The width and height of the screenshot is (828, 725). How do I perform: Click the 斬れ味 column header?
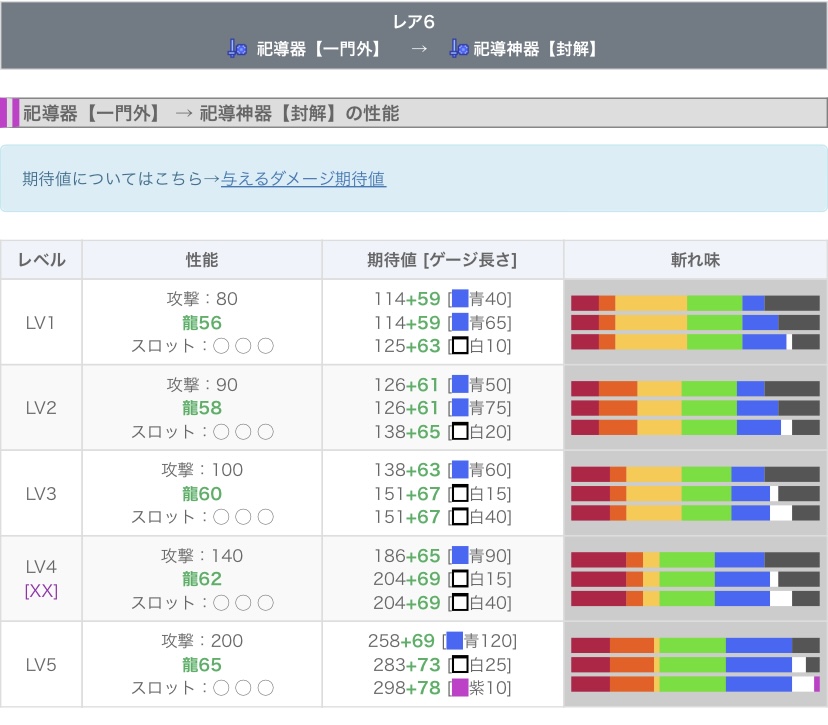coord(695,260)
